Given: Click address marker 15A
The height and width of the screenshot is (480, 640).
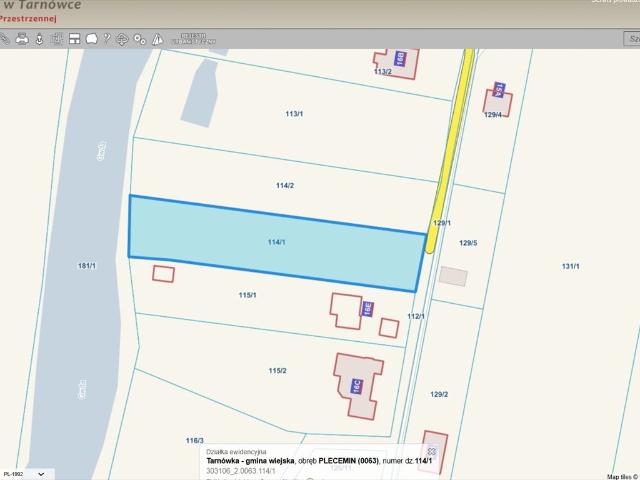Looking at the screenshot, I should click(499, 90).
